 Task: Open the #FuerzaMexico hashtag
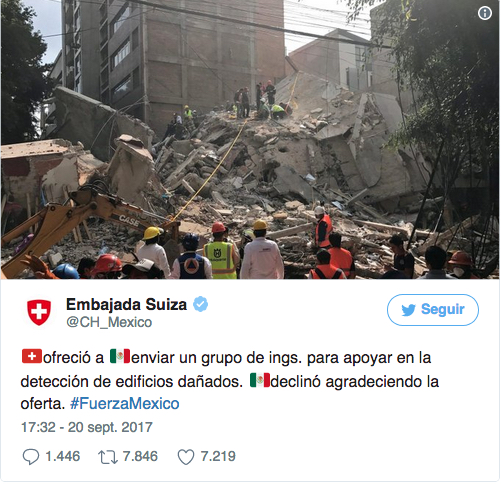click(125, 404)
